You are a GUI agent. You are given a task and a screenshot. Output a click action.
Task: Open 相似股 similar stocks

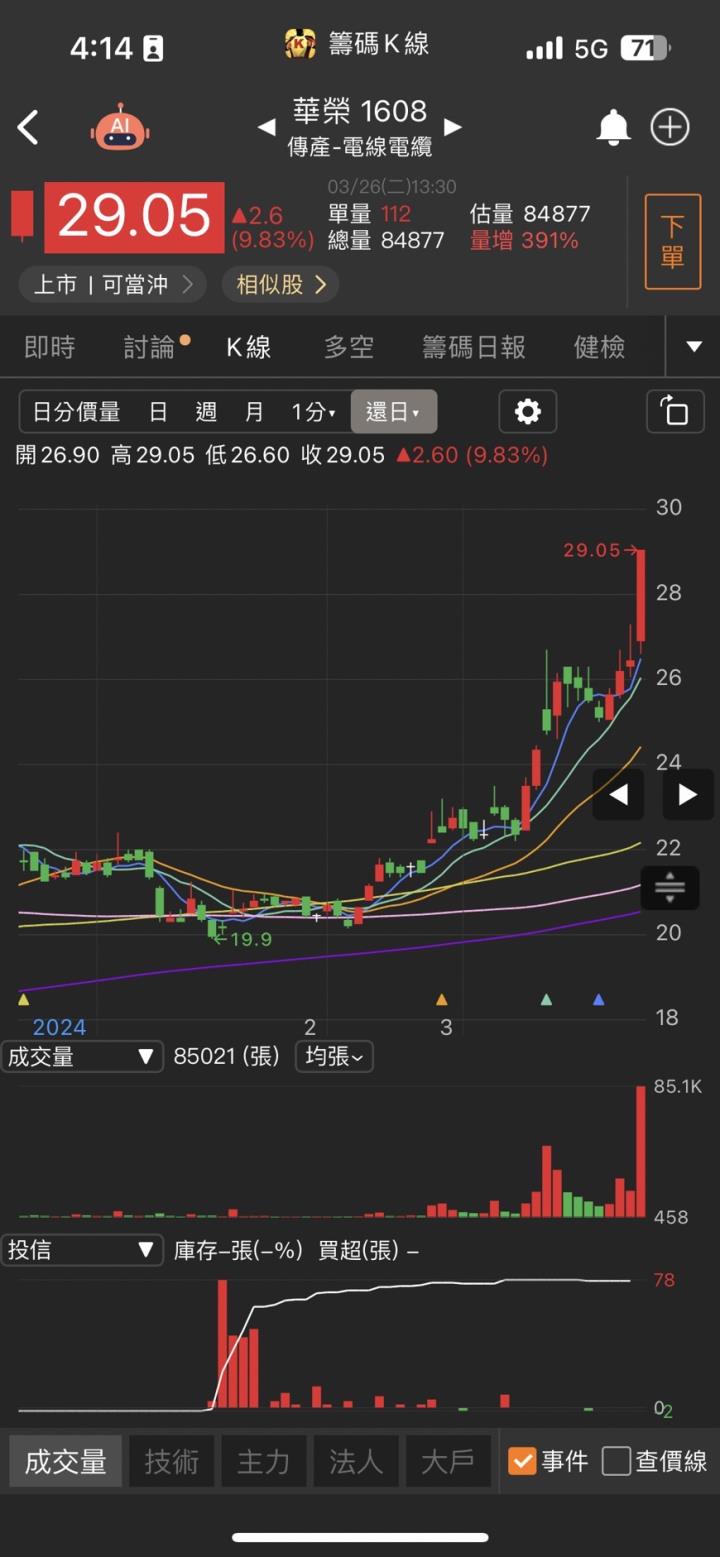click(281, 285)
